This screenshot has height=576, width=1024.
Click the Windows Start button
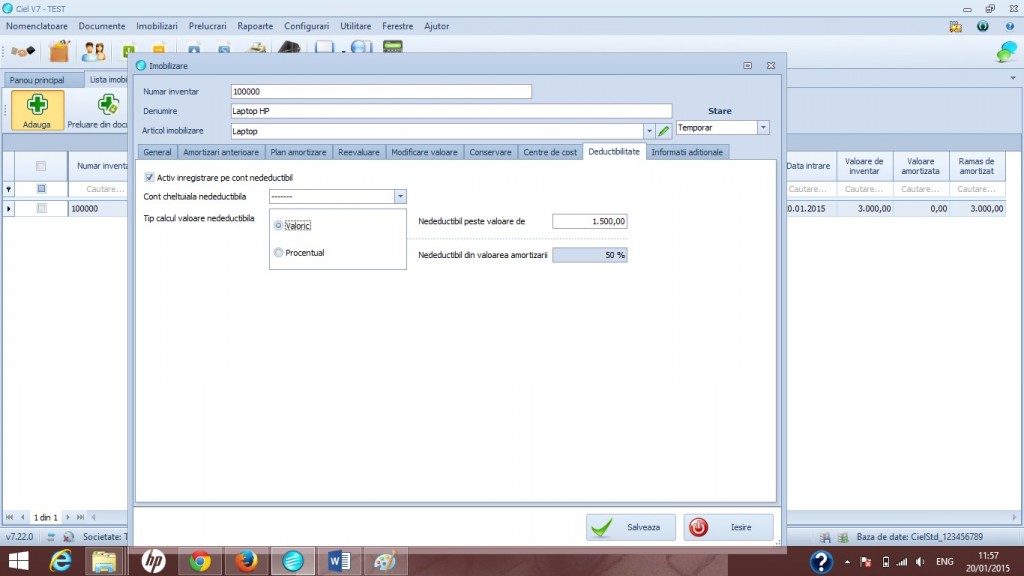click(18, 561)
